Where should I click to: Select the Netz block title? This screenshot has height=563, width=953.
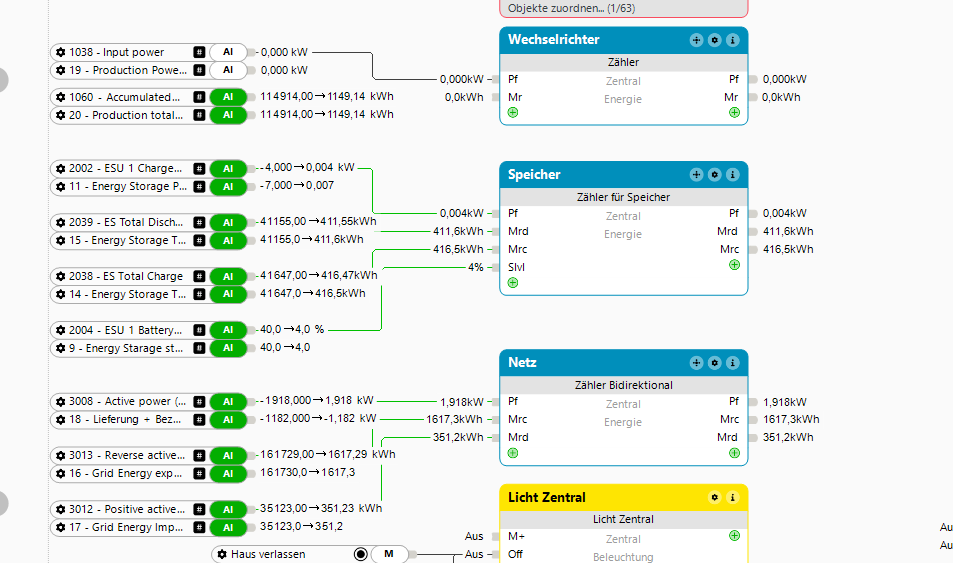click(522, 362)
